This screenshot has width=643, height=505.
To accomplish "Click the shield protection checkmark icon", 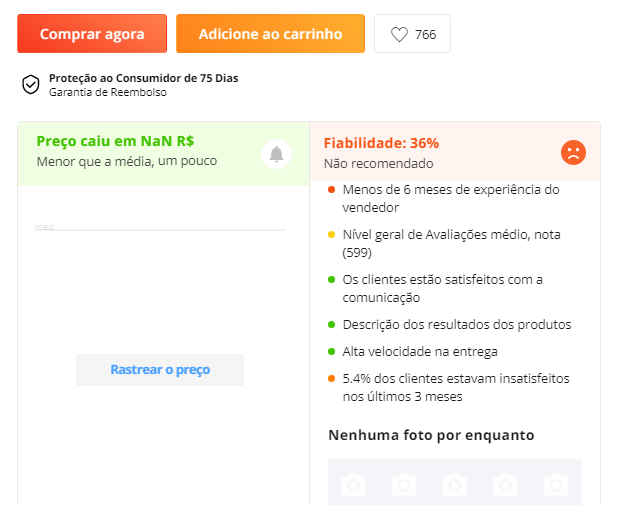I will (31, 85).
